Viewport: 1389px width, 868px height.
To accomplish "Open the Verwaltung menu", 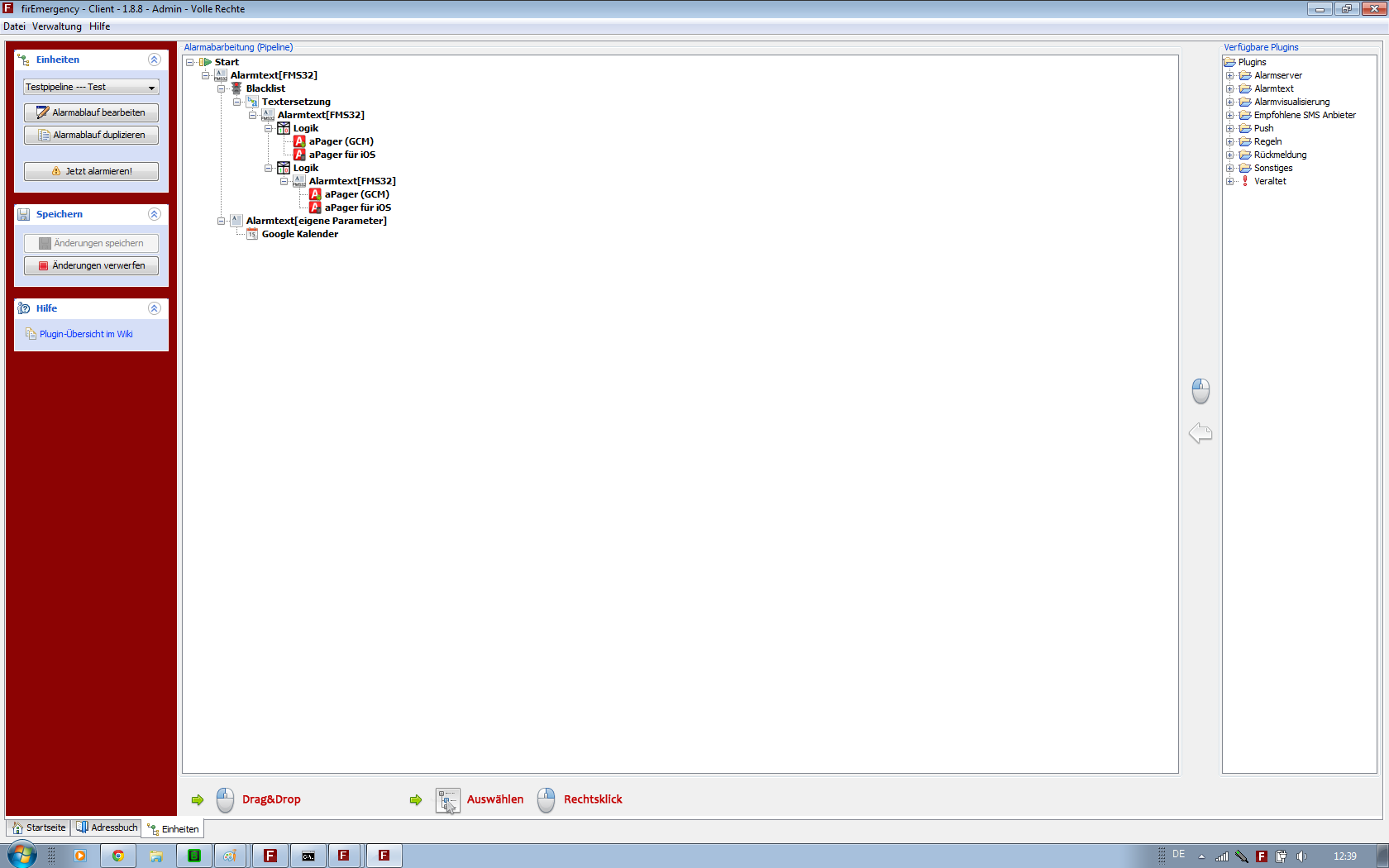I will coord(56,26).
